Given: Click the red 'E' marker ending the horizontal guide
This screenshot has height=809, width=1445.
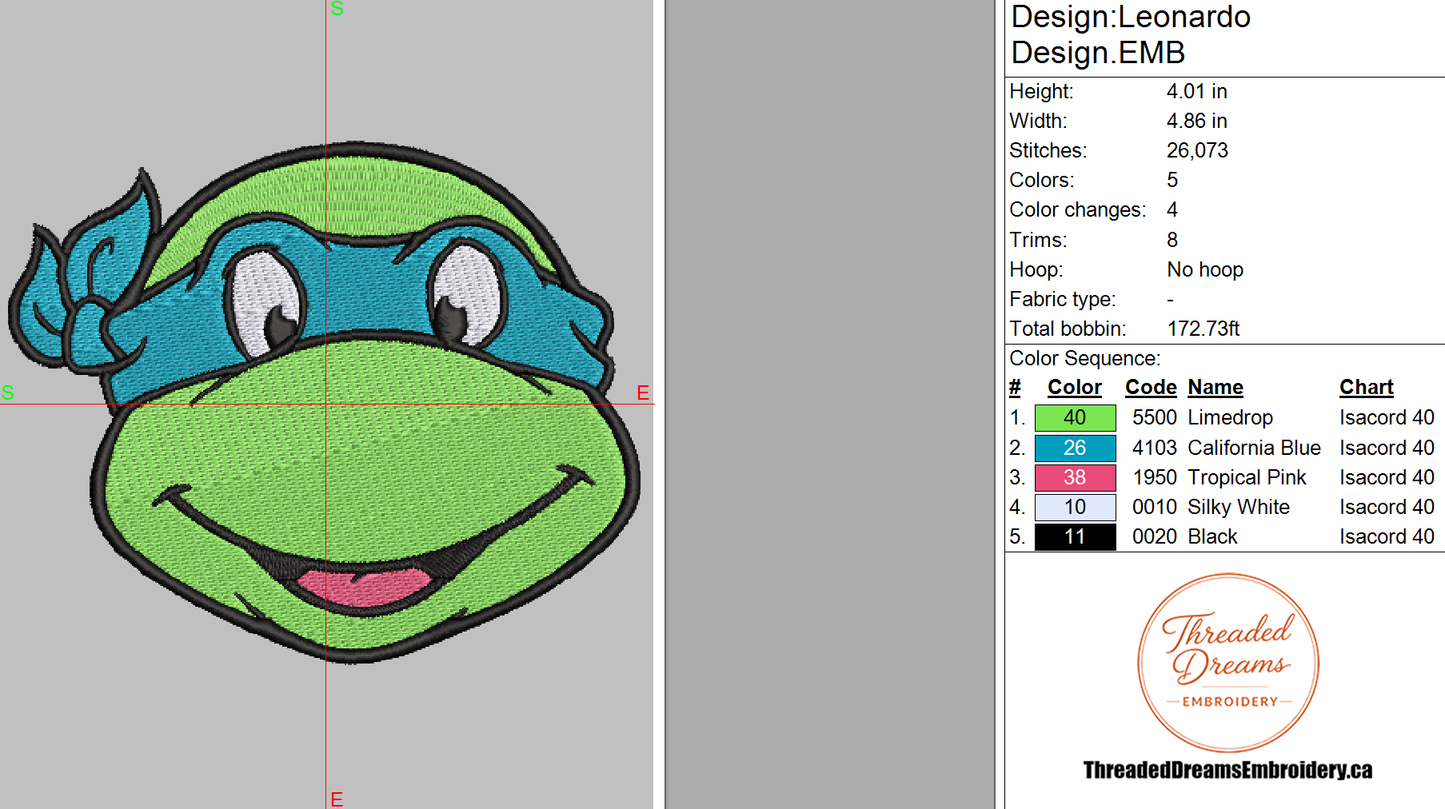Looking at the screenshot, I should (x=644, y=392).
